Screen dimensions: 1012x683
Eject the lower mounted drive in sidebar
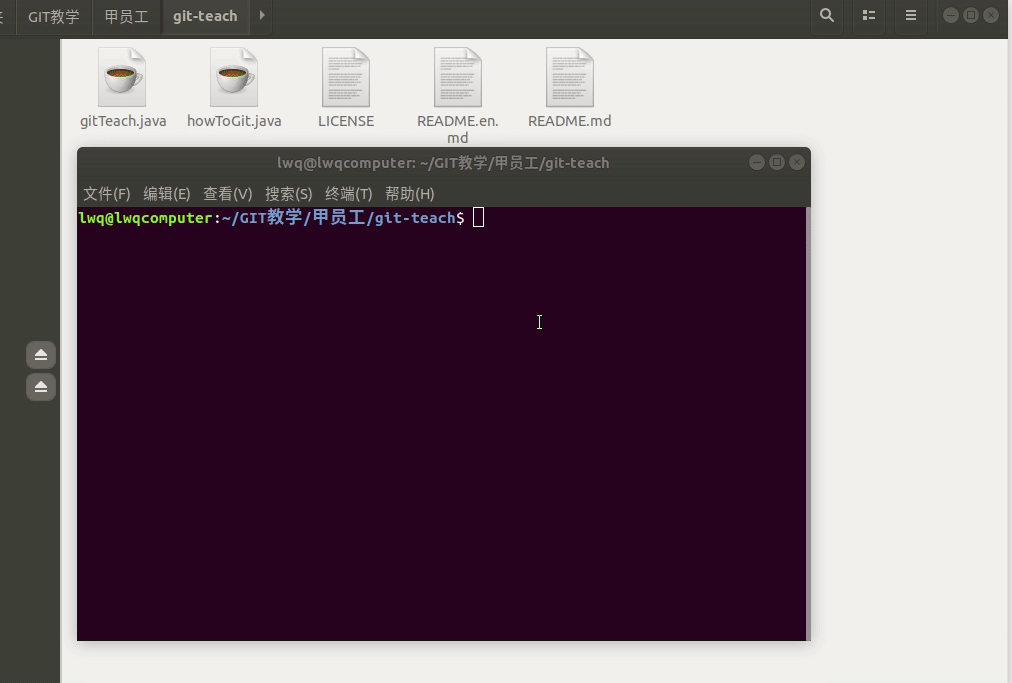41,387
